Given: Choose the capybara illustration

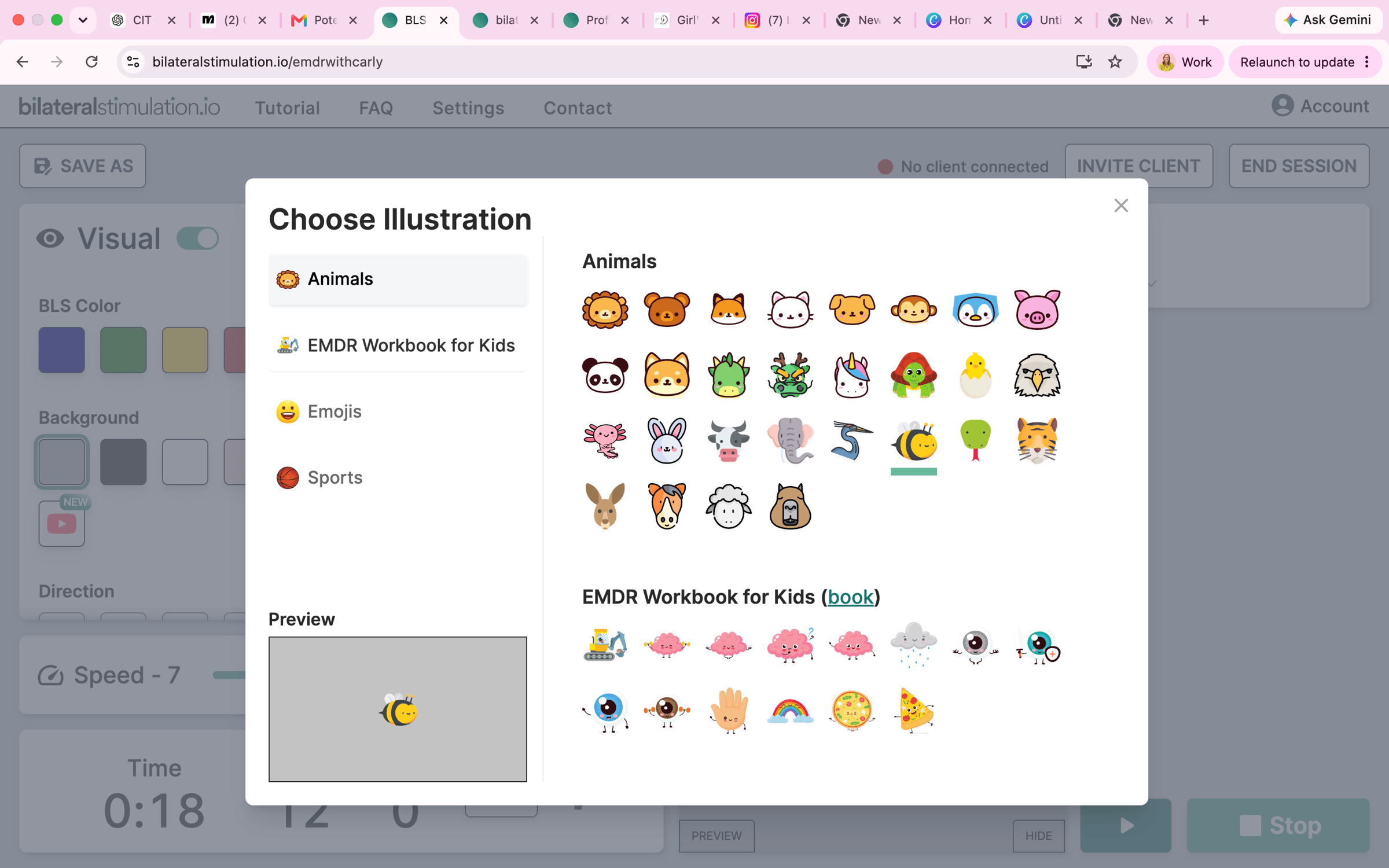Looking at the screenshot, I should tap(790, 506).
